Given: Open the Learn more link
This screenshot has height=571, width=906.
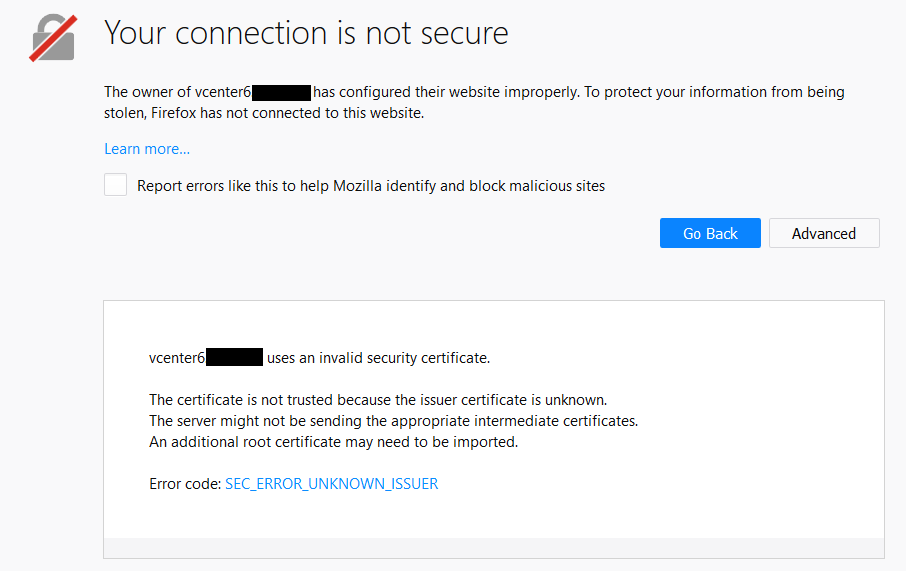Looking at the screenshot, I should (x=147, y=149).
